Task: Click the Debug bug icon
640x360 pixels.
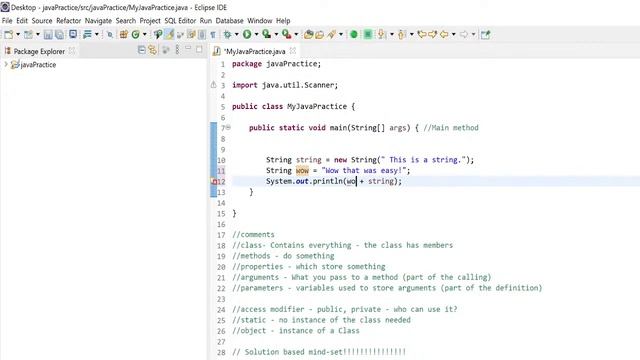Action: click(227, 35)
